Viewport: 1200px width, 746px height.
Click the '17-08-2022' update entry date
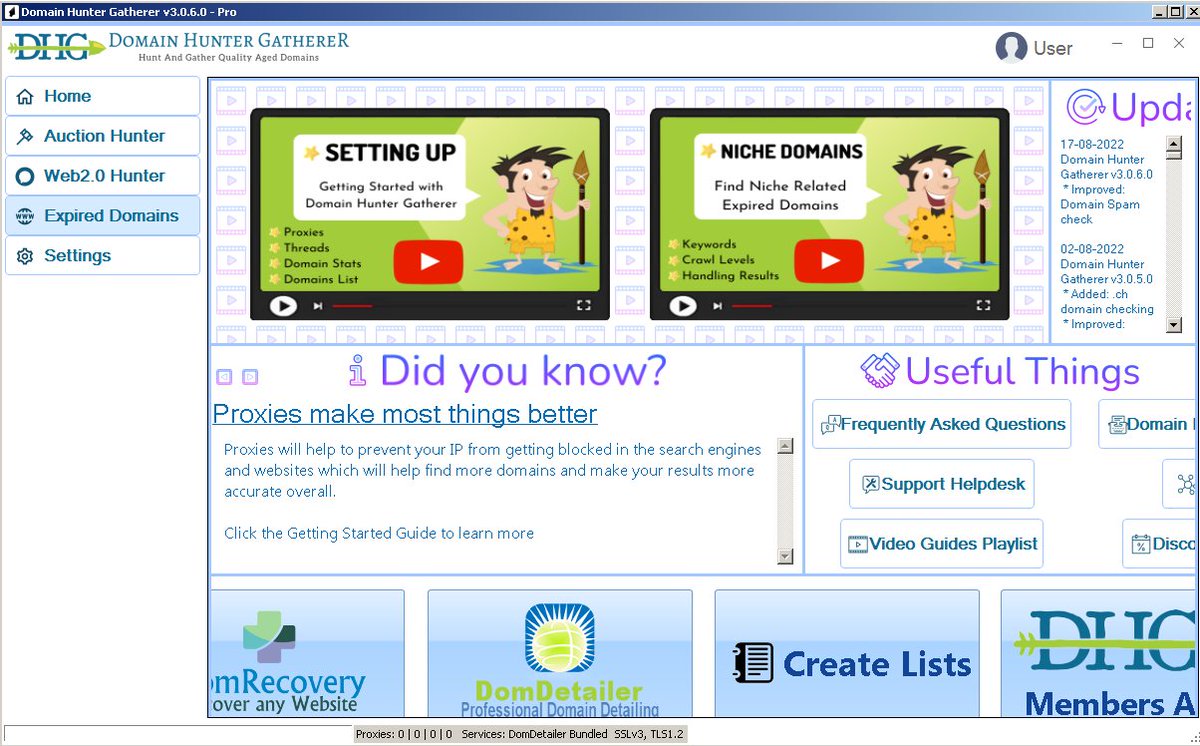(1092, 144)
